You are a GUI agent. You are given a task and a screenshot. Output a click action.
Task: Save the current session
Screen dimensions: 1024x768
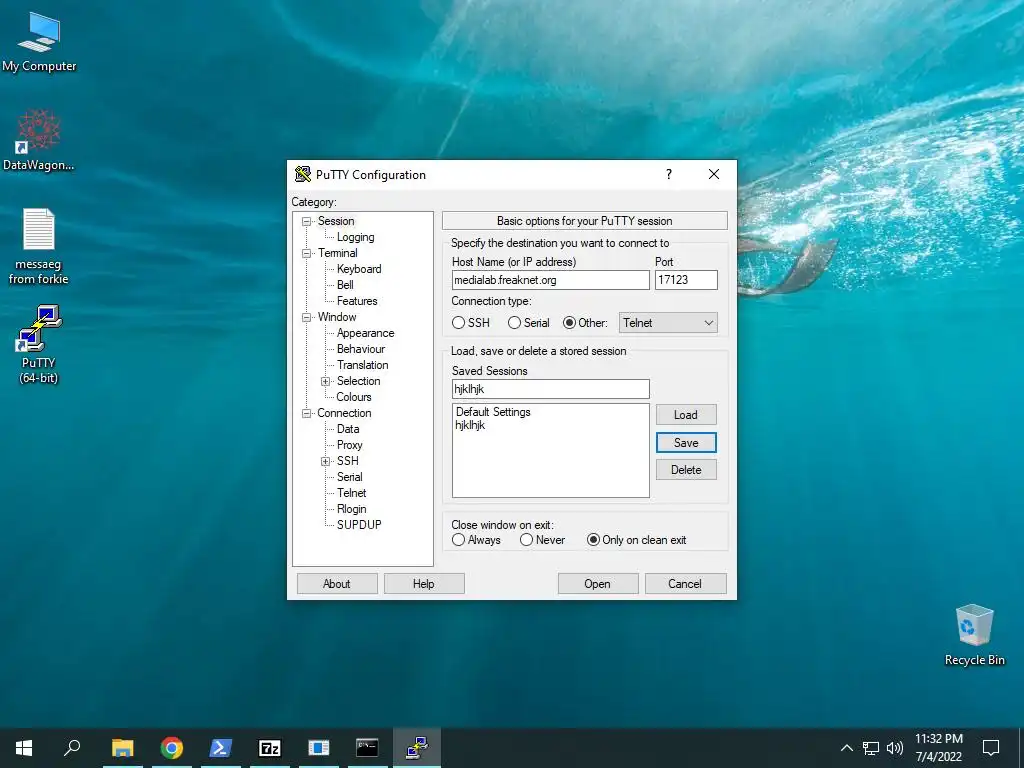(x=686, y=443)
